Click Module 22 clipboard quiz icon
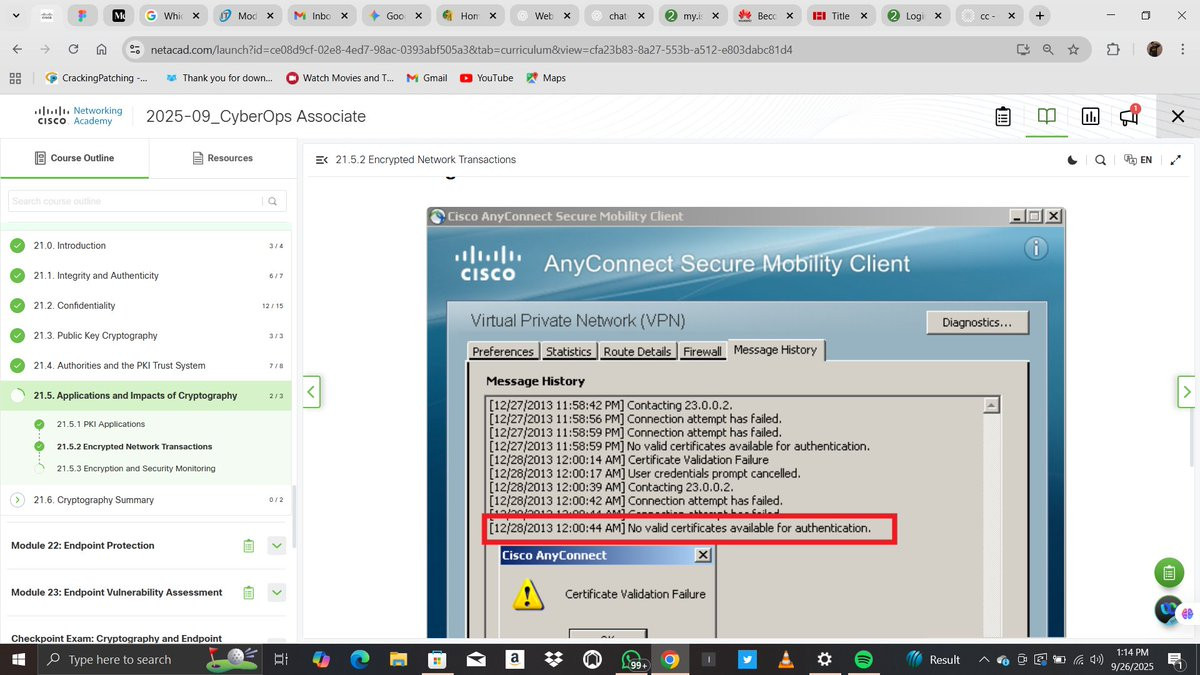 tap(248, 546)
